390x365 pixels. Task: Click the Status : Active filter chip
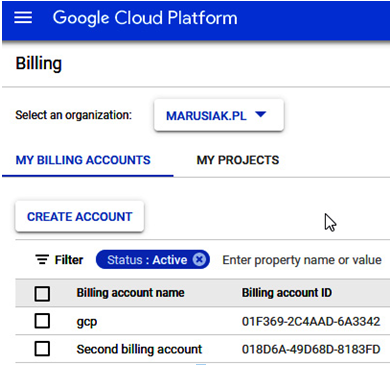147,260
